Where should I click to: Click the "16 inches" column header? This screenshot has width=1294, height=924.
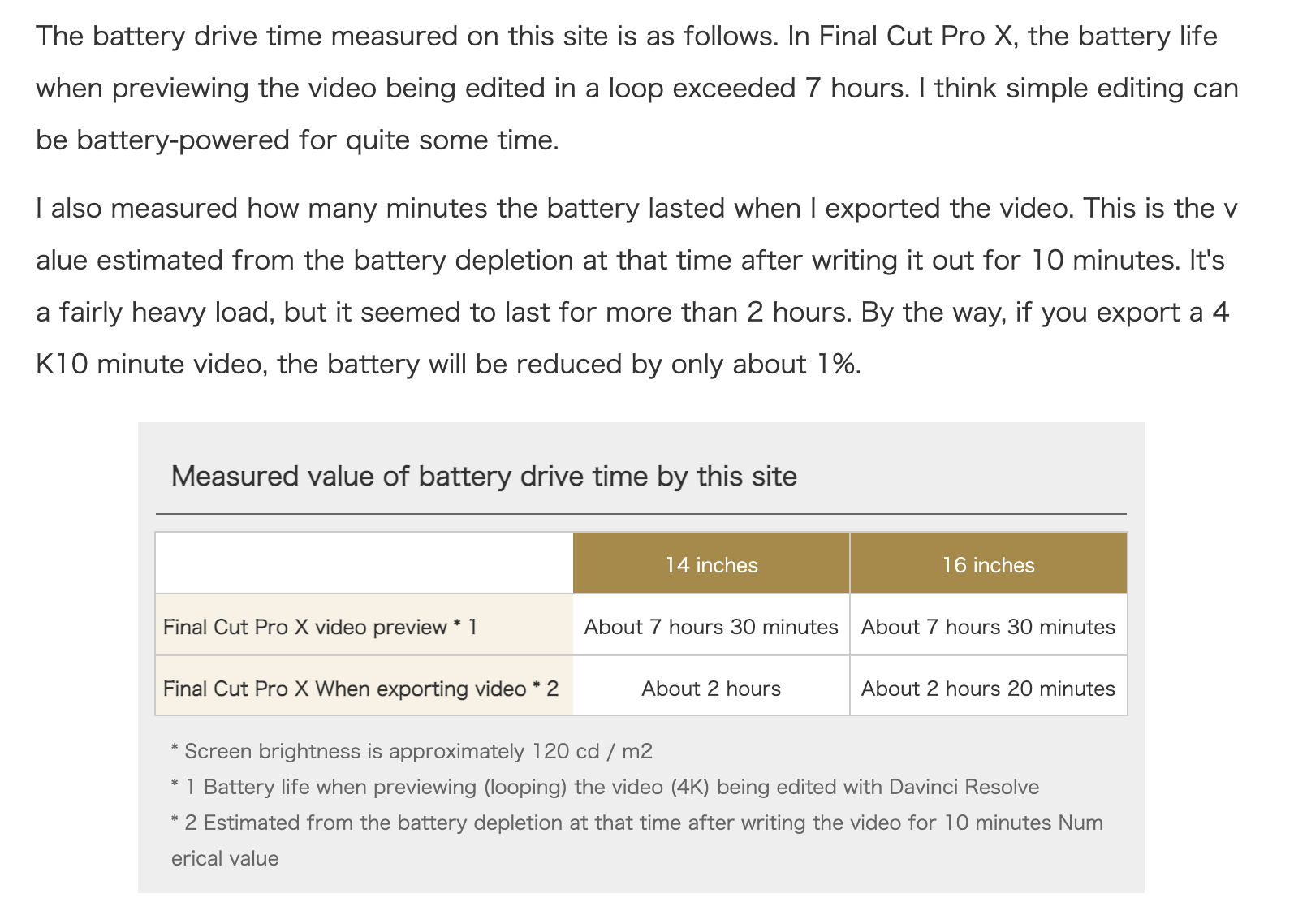988,564
